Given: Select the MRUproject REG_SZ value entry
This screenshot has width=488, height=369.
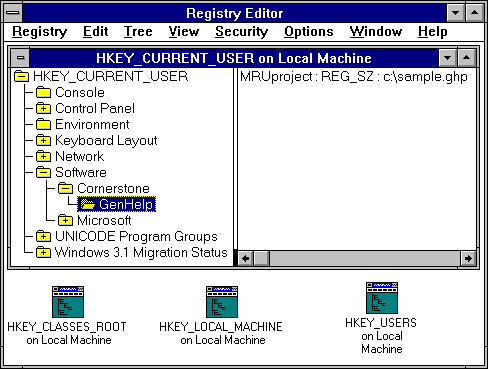Looking at the screenshot, I should (354, 77).
